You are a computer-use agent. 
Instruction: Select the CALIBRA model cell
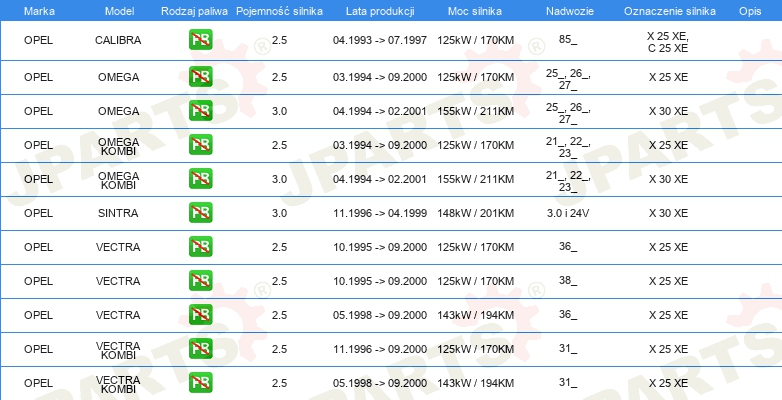(118, 40)
